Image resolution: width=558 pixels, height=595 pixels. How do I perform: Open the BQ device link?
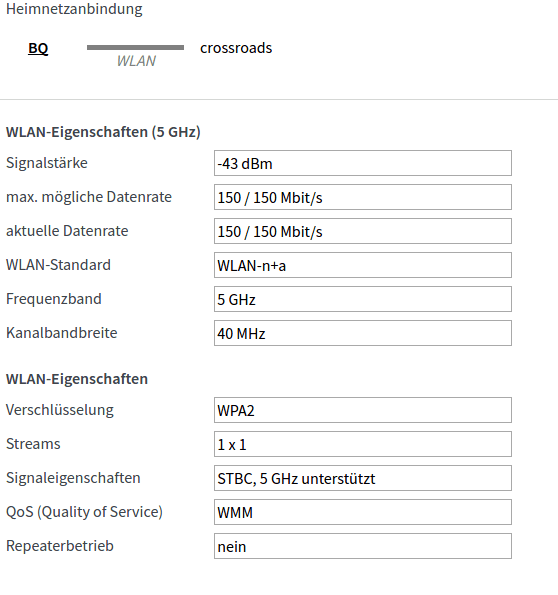(38, 48)
